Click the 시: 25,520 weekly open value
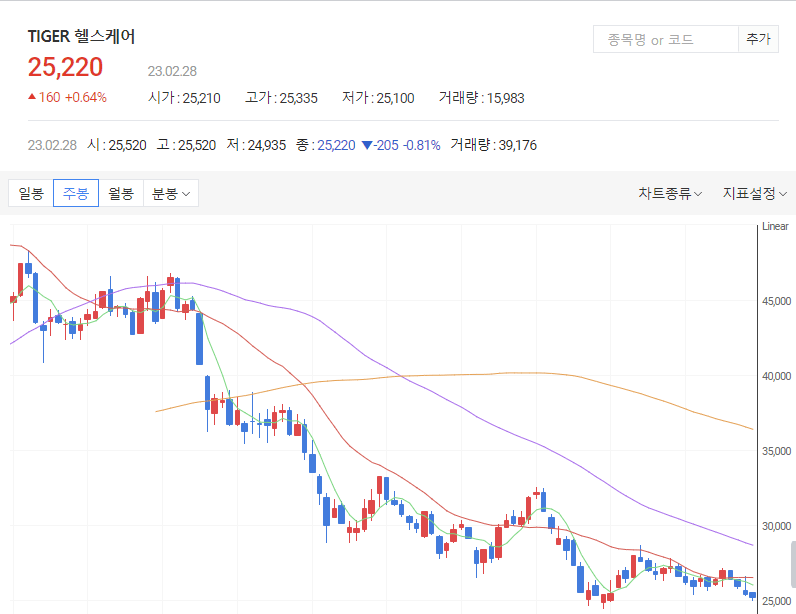The image size is (796, 614). (x=117, y=145)
